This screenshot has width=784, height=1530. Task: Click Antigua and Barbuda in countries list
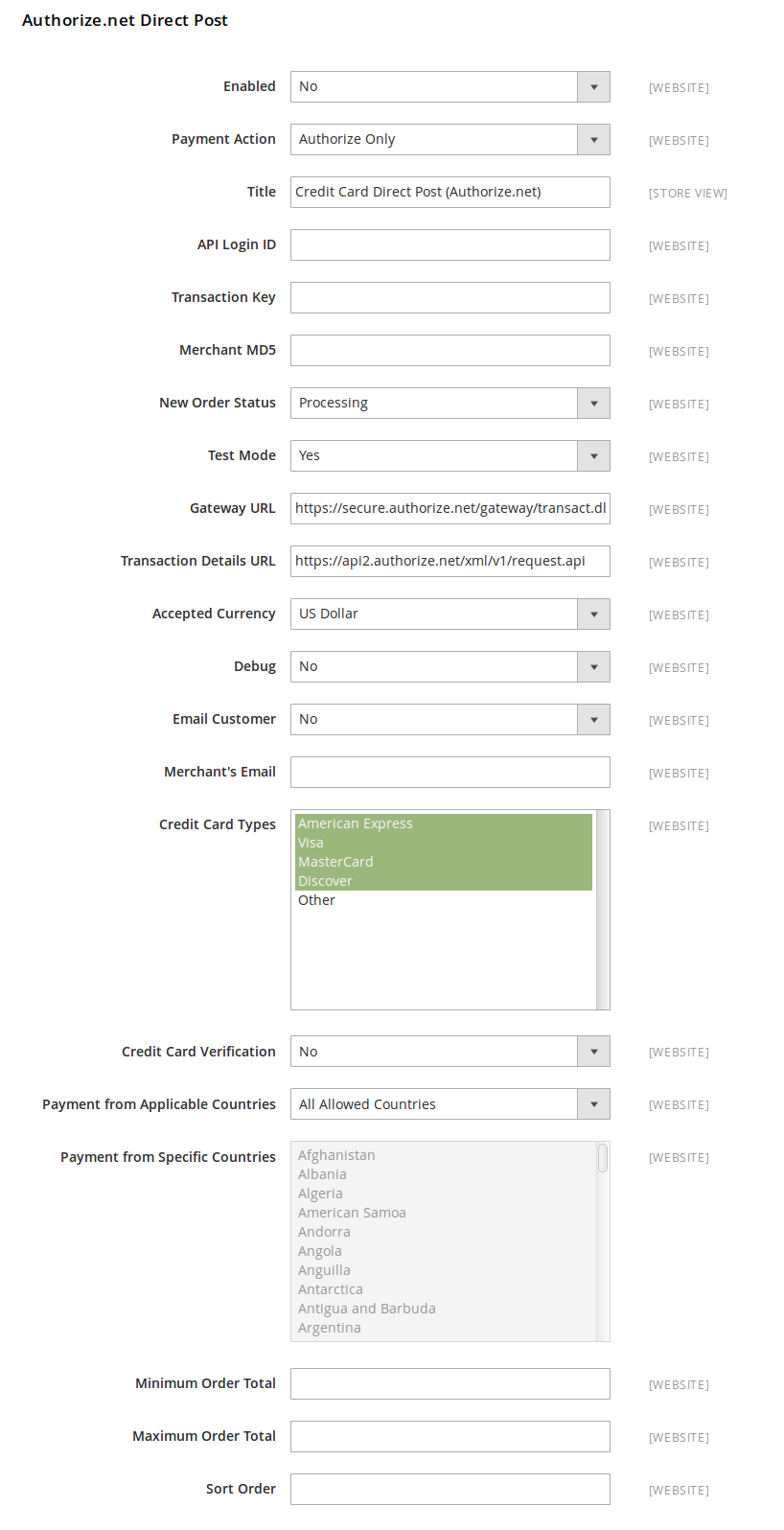(x=444, y=1309)
